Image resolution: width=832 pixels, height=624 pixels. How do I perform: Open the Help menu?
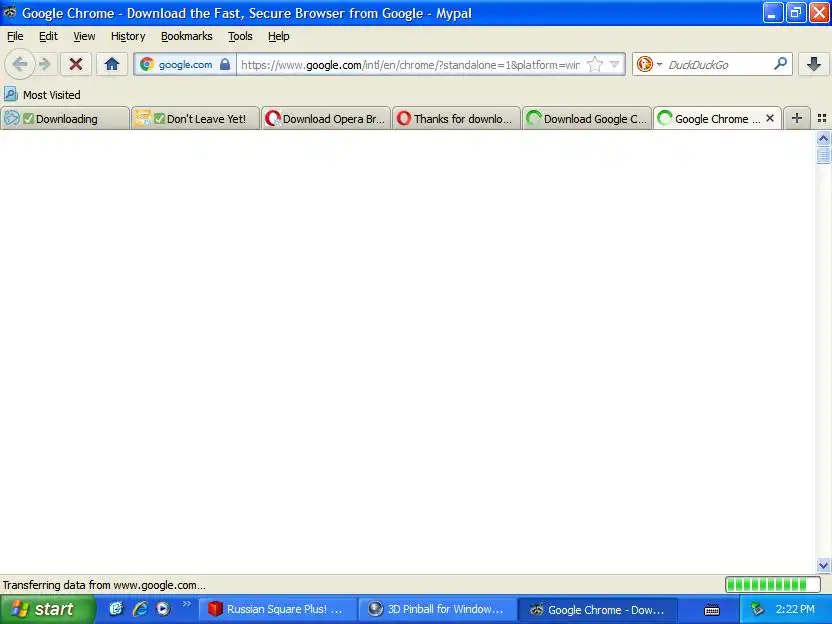pos(278,36)
